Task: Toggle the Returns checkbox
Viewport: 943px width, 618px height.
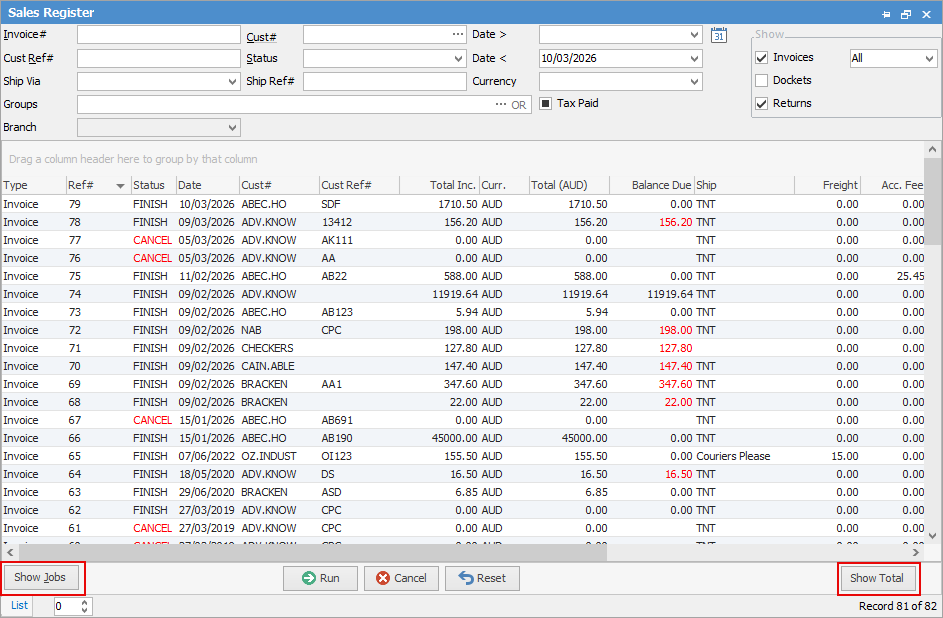Action: (x=762, y=104)
